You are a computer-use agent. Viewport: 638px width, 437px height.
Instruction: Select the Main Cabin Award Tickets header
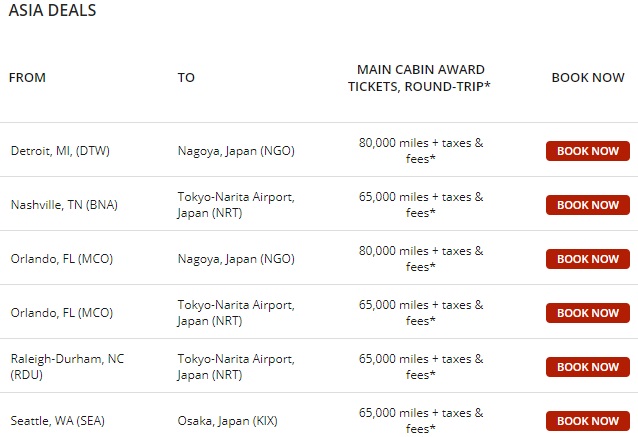click(420, 78)
